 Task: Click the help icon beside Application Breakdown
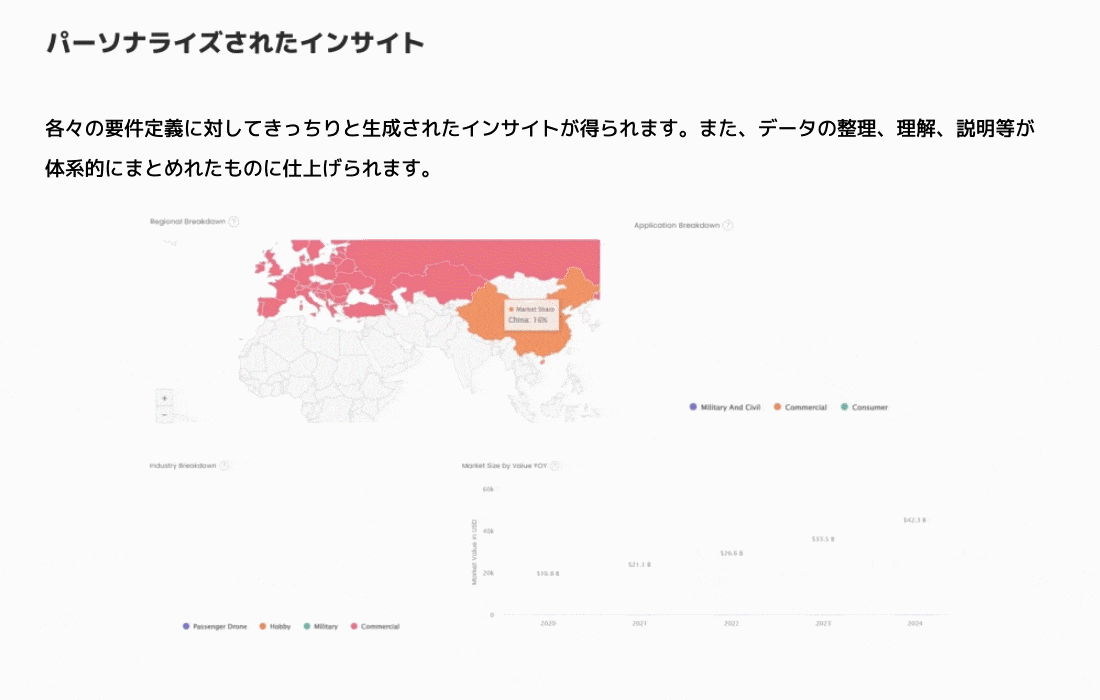(727, 226)
